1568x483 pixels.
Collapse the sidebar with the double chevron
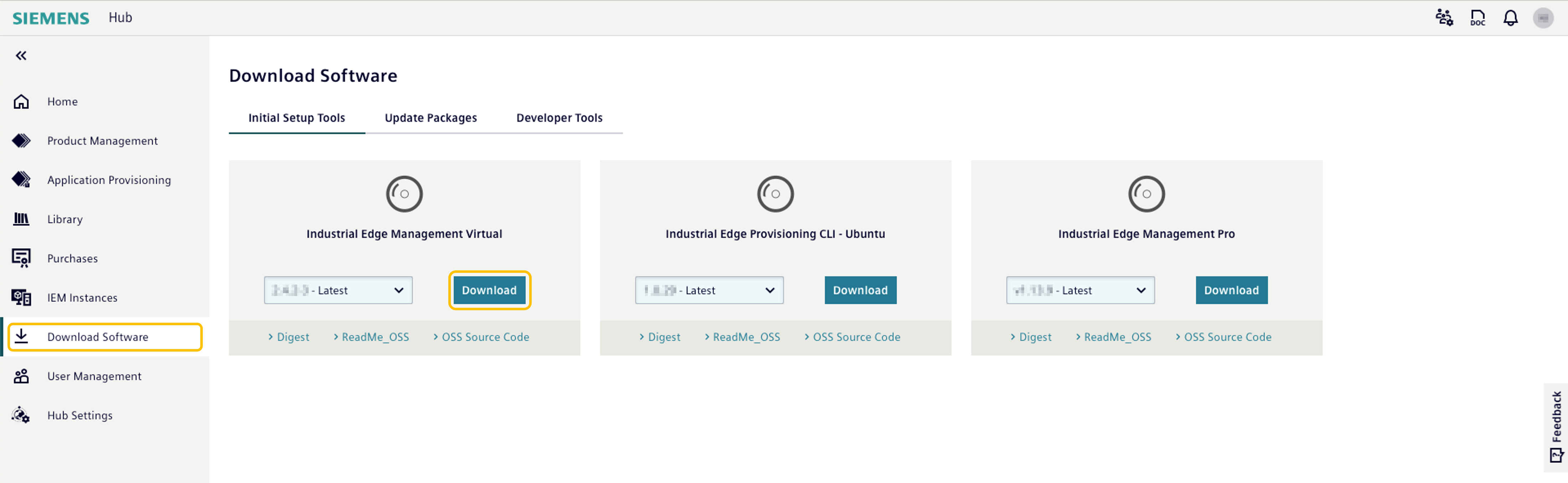pos(21,55)
